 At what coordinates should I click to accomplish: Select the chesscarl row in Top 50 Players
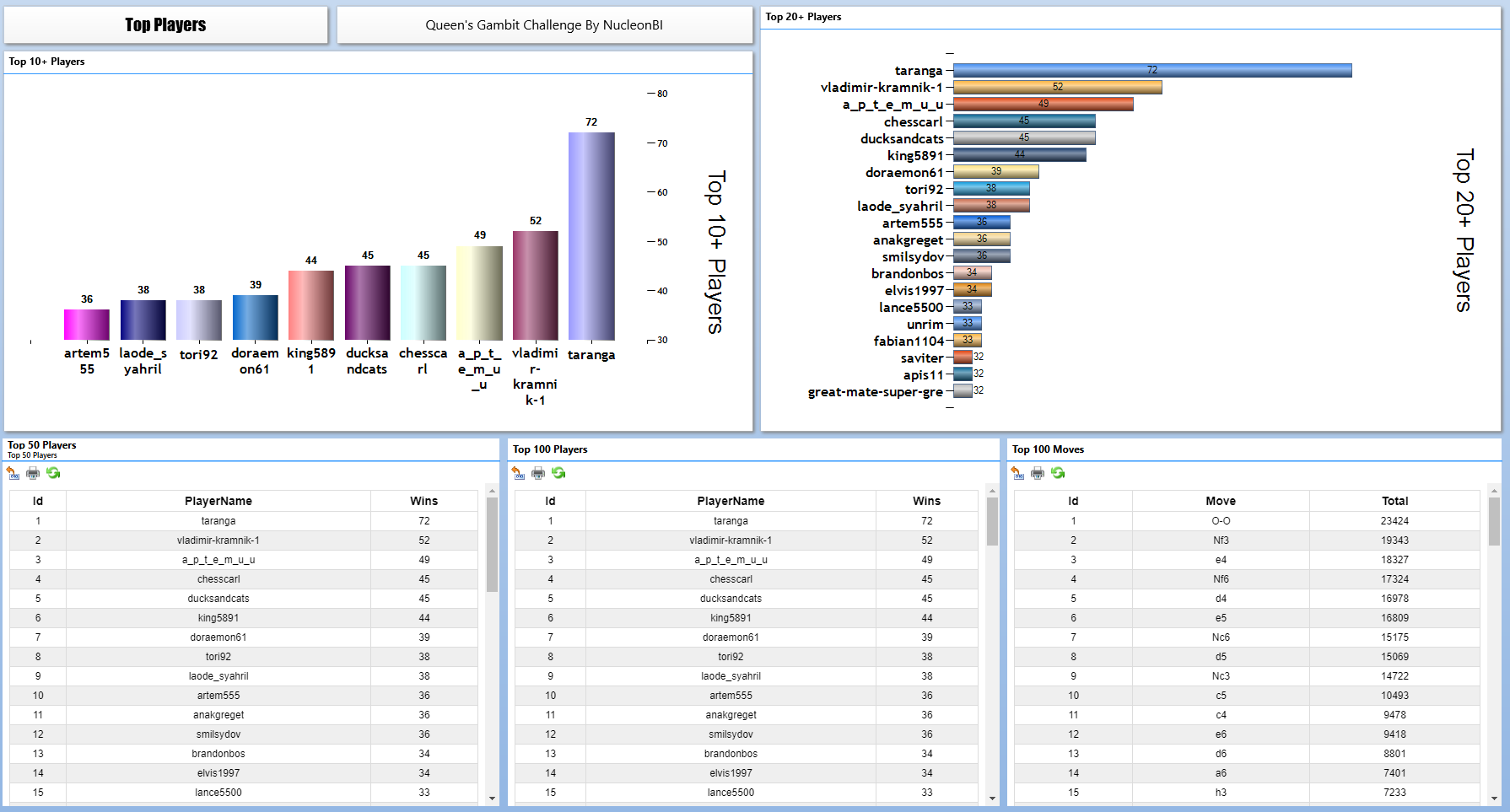pos(218,578)
